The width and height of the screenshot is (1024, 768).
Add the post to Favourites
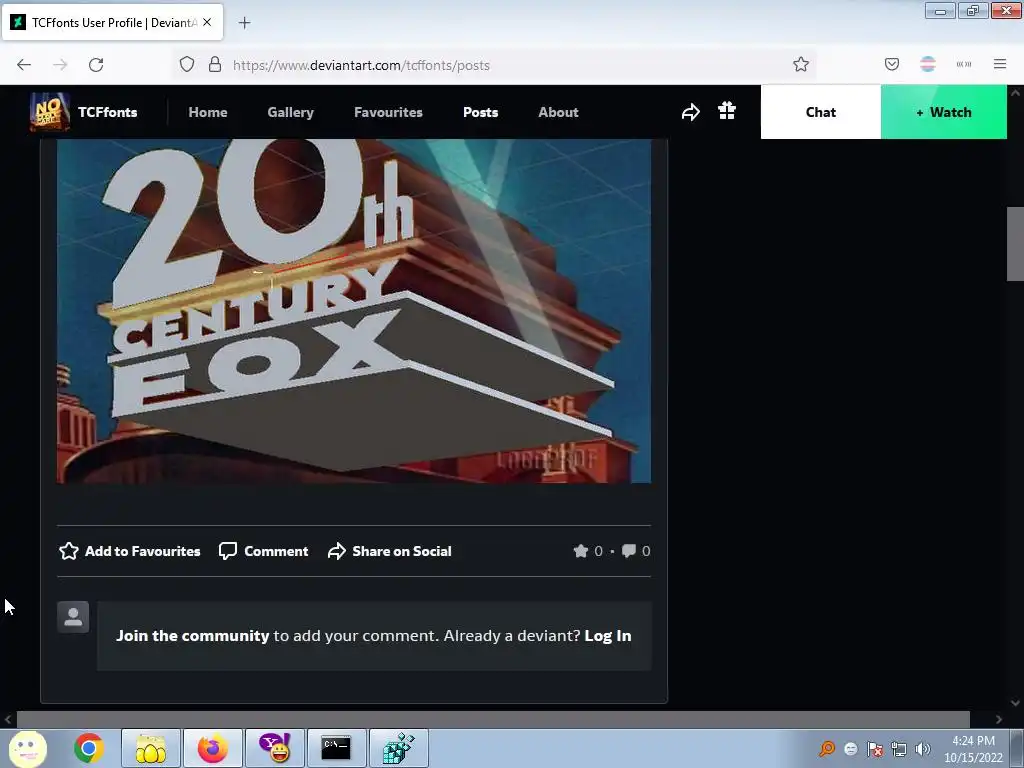click(x=129, y=551)
